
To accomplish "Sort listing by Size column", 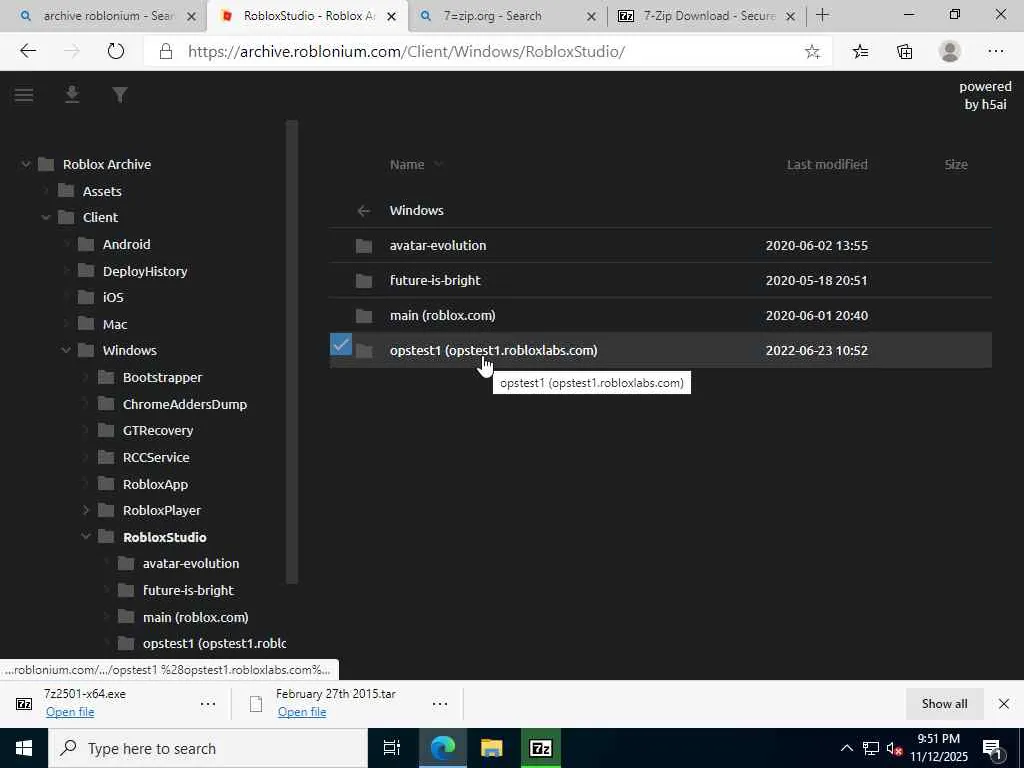I will tap(956, 165).
